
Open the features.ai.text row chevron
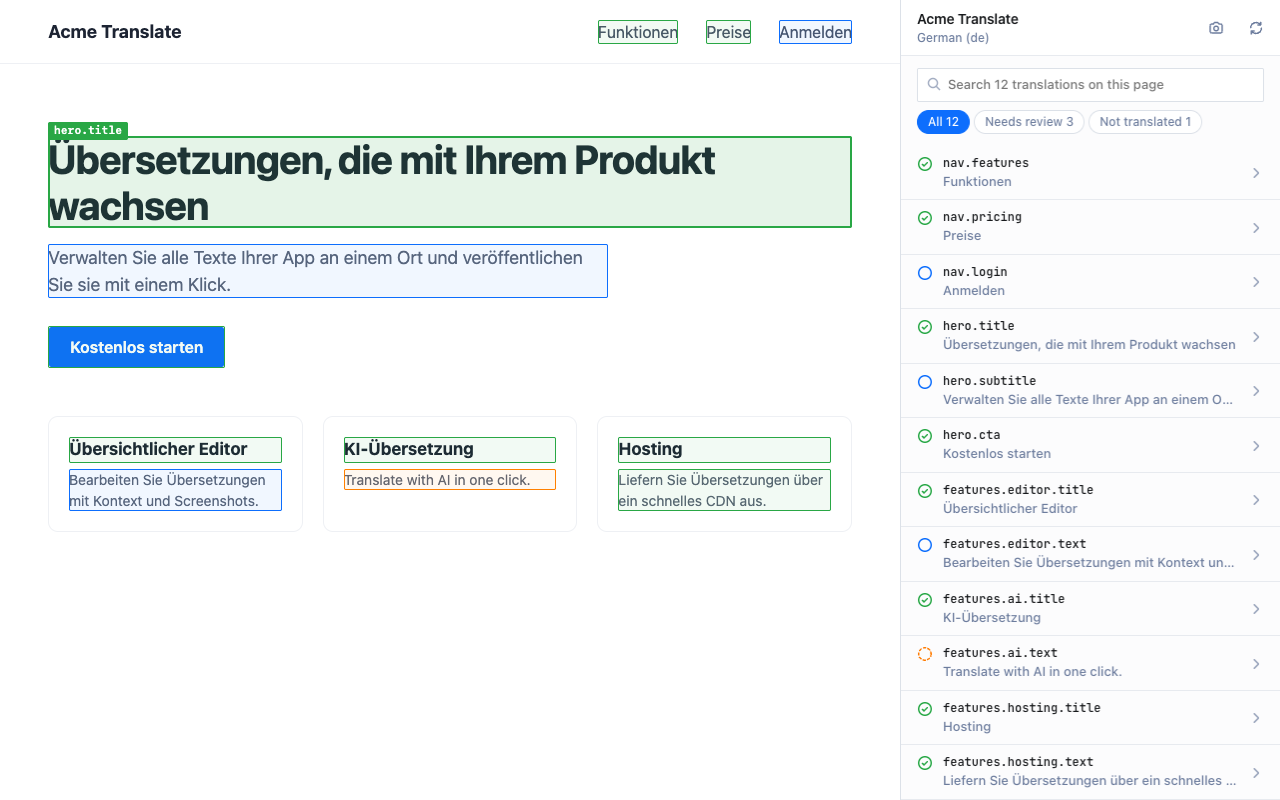click(1256, 664)
